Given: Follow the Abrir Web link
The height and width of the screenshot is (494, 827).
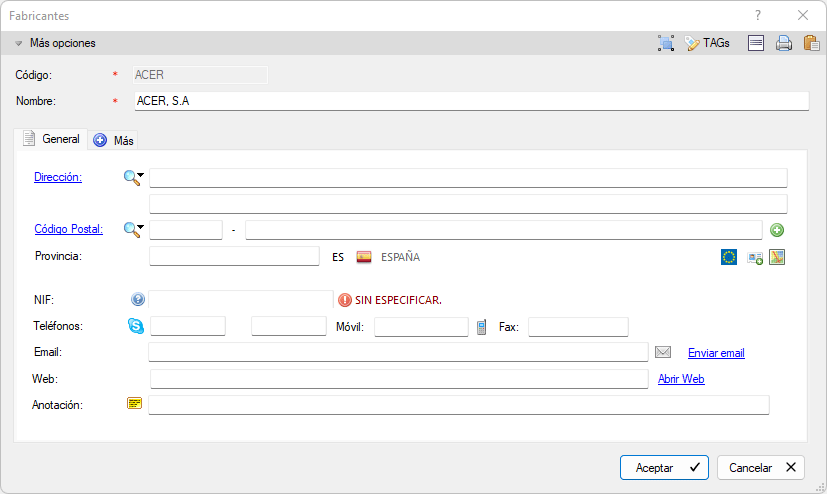Looking at the screenshot, I should click(x=681, y=379).
